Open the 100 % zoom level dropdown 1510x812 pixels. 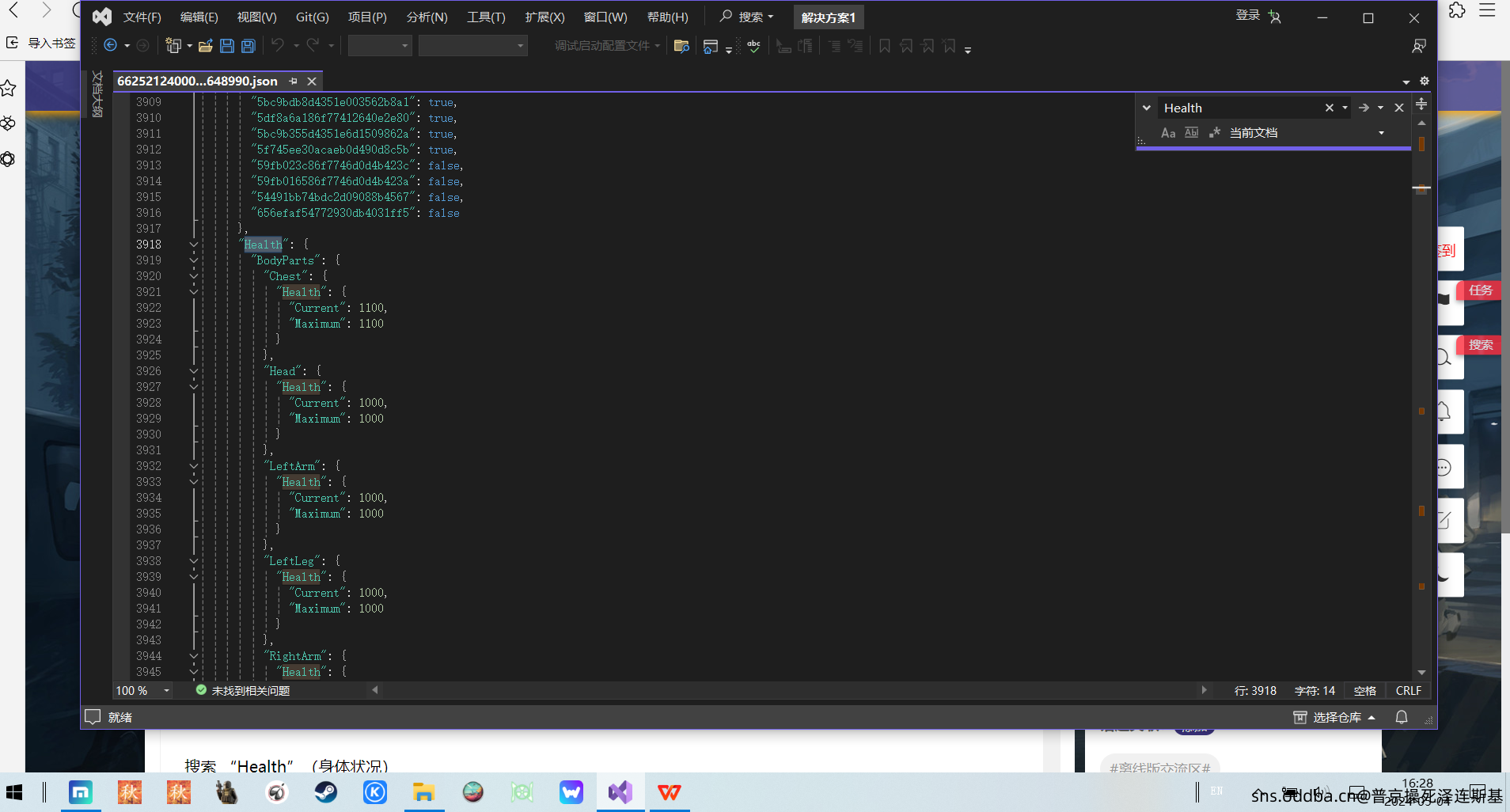166,691
